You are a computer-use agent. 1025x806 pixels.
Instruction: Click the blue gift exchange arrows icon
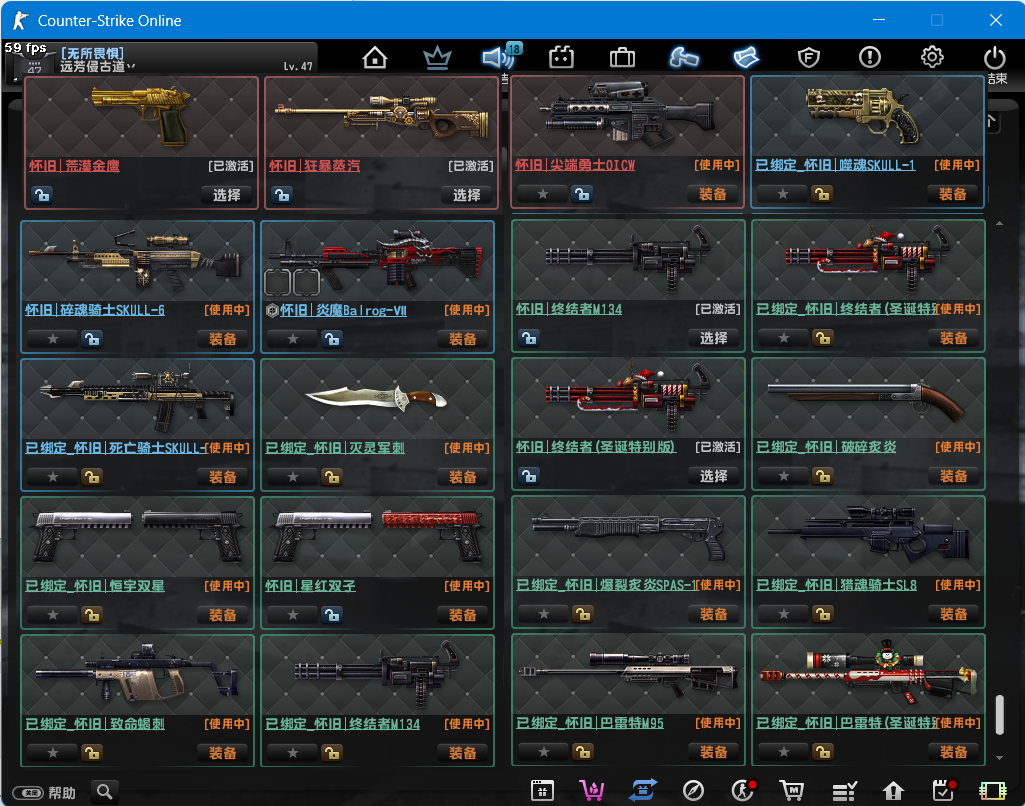643,791
